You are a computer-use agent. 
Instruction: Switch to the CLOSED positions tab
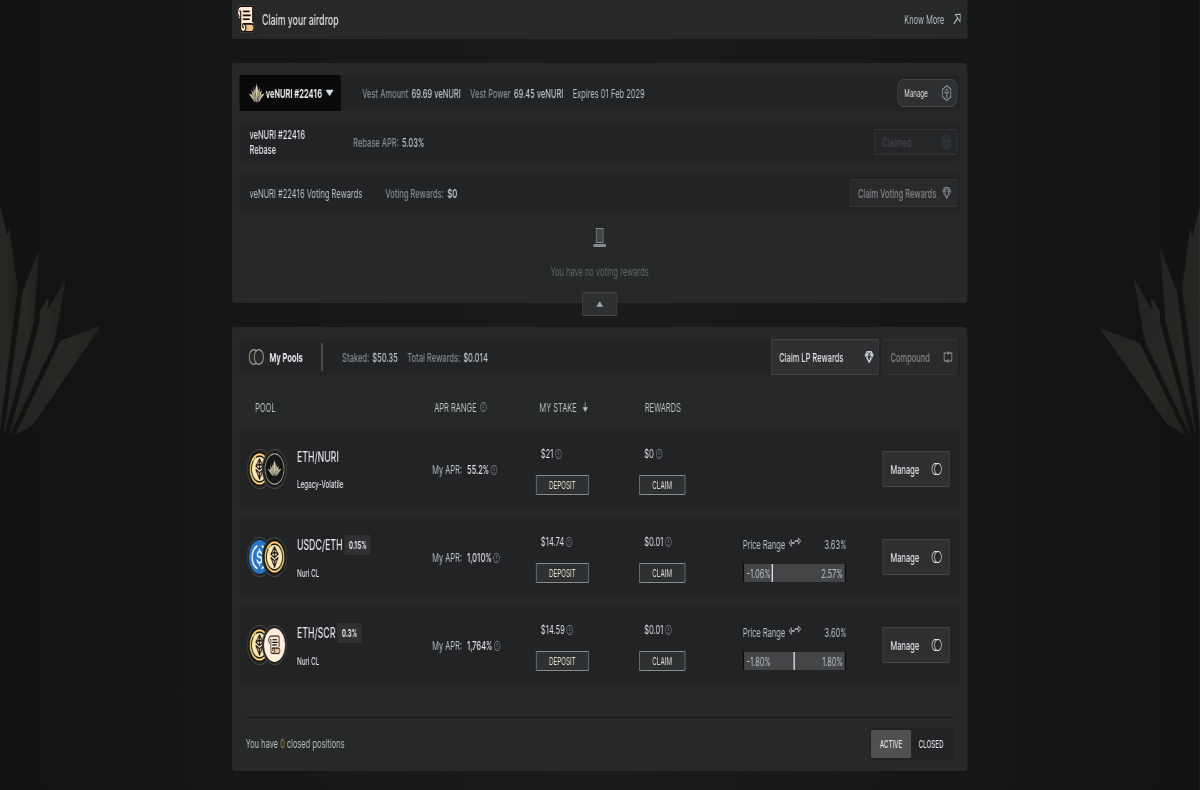pos(931,744)
